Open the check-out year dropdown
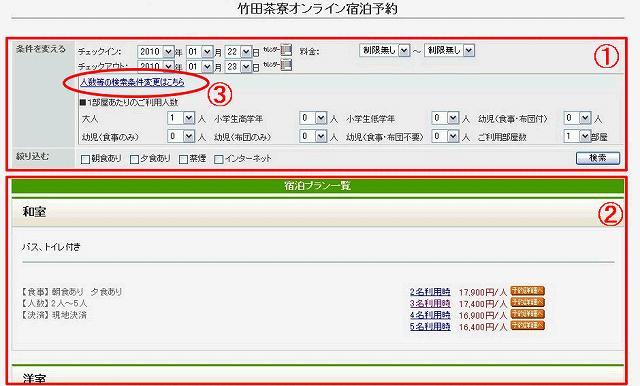Screen dimensions: 640x386 pos(156,66)
